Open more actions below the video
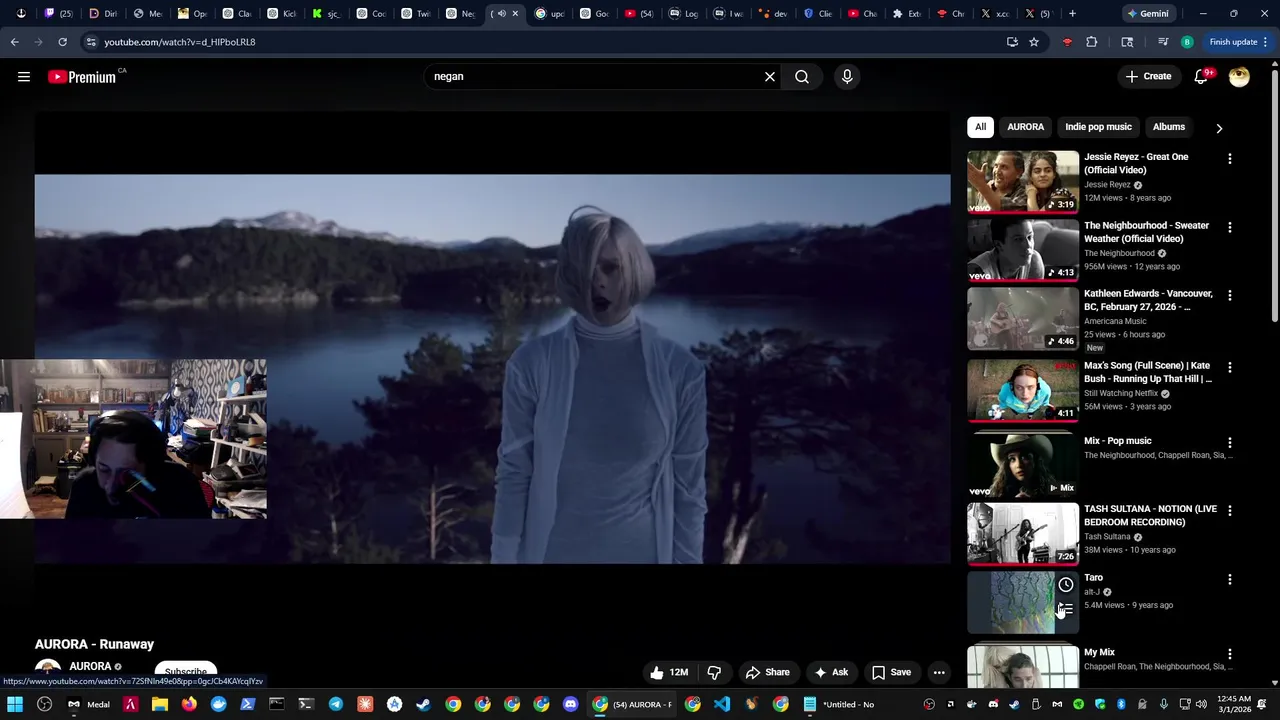Viewport: 1280px width, 720px height. (939, 672)
